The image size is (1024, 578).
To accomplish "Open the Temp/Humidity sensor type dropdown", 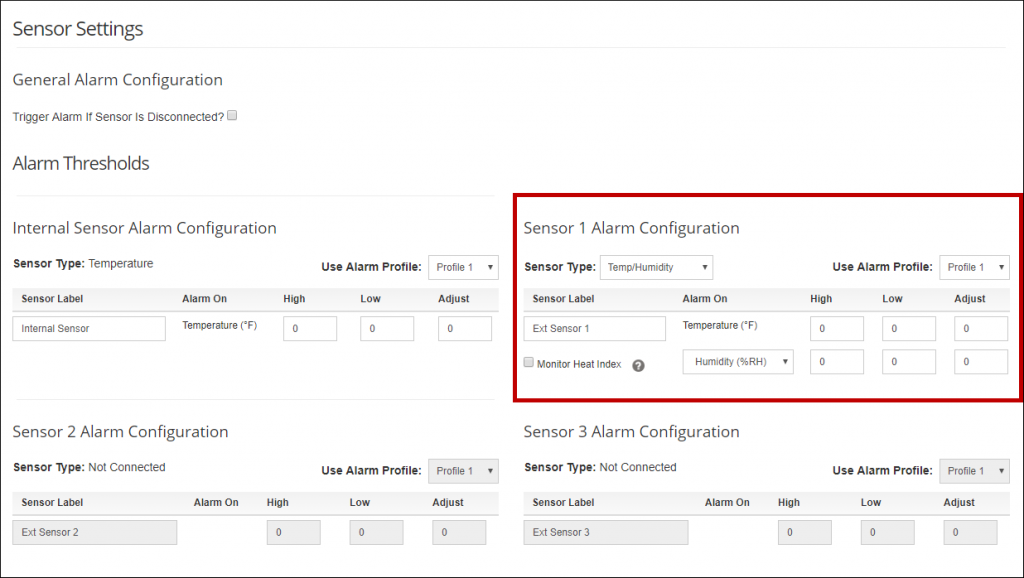I will point(656,267).
